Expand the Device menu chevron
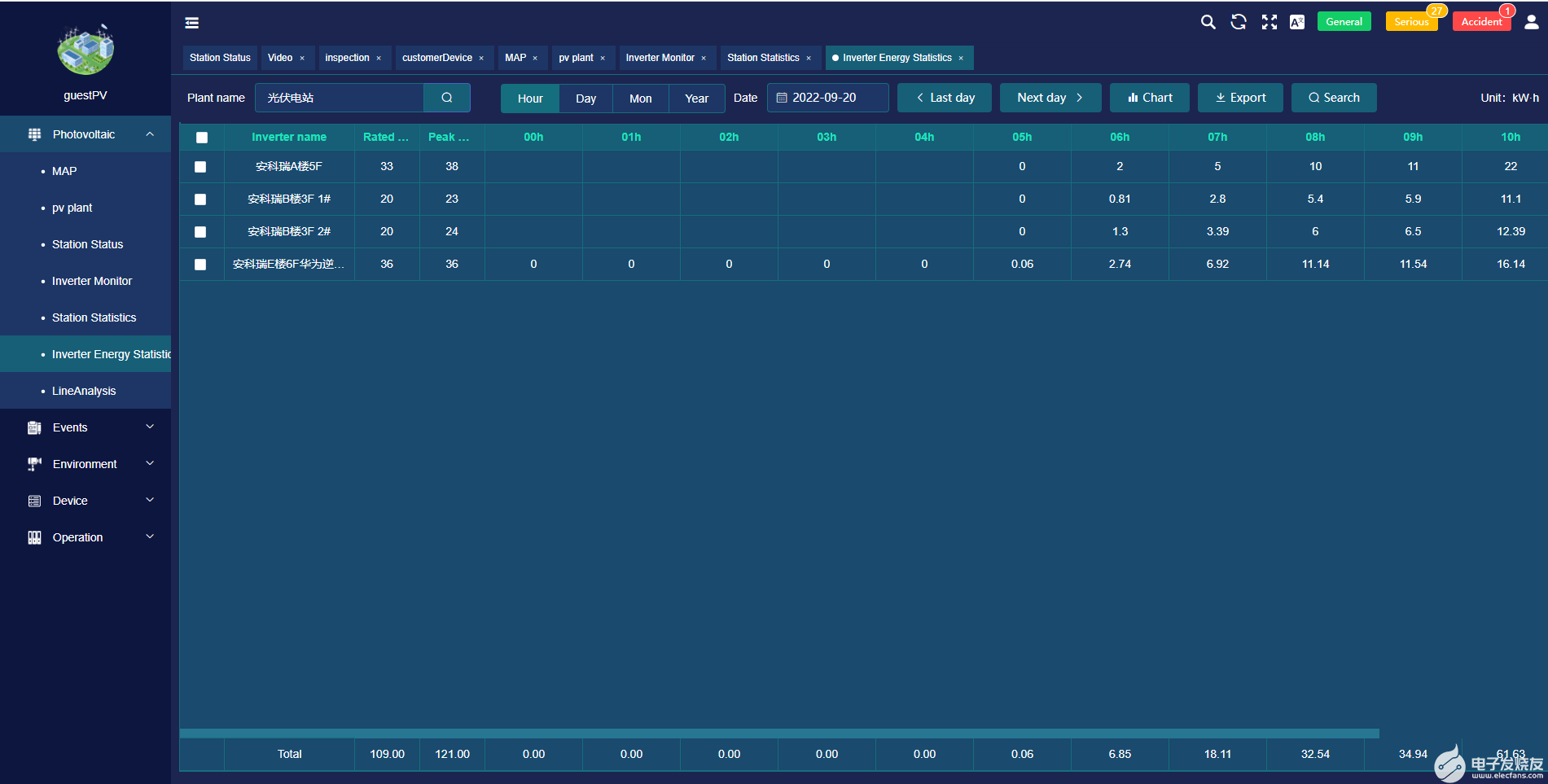The image size is (1548, 784). click(150, 500)
